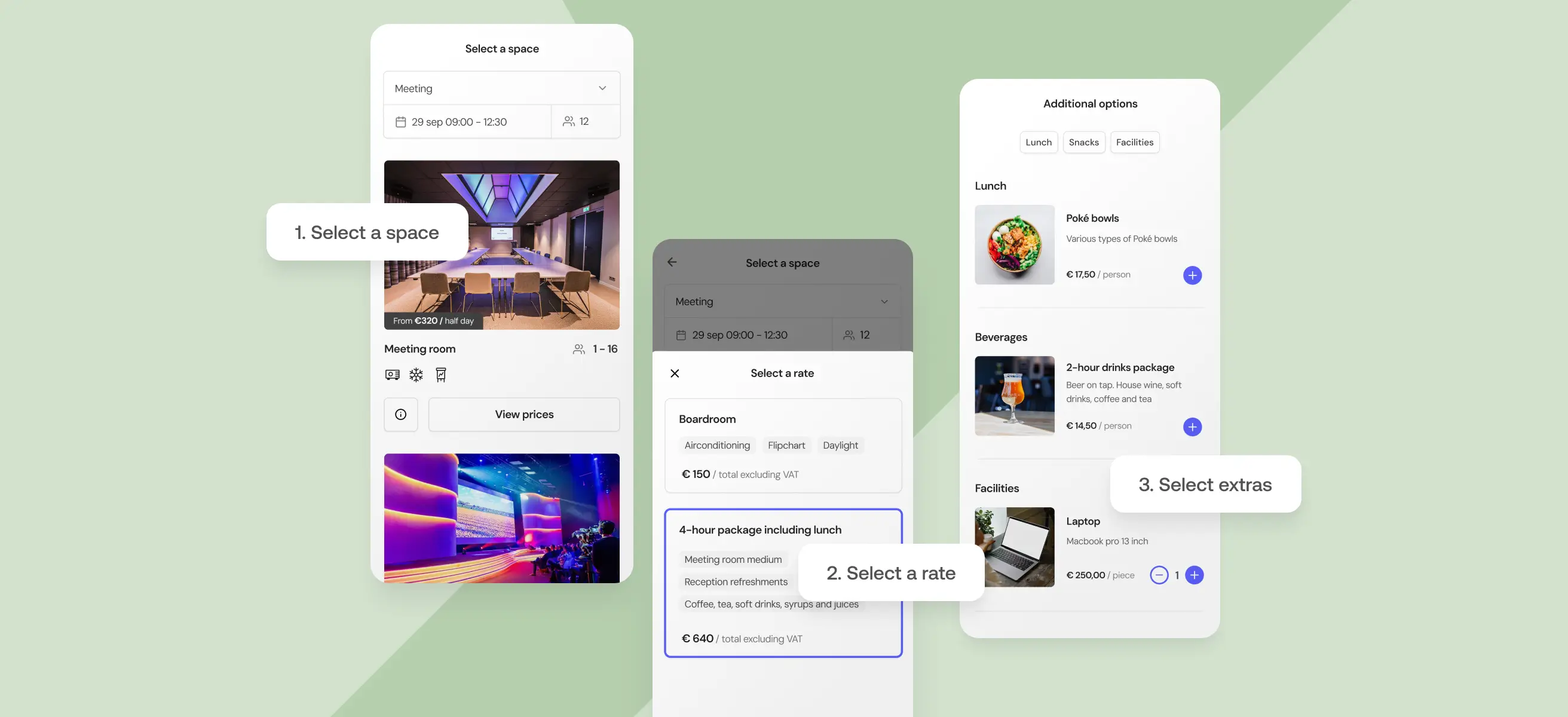This screenshot has height=717, width=1568.
Task: Add the 2-hour drinks package extra
Action: (x=1192, y=427)
